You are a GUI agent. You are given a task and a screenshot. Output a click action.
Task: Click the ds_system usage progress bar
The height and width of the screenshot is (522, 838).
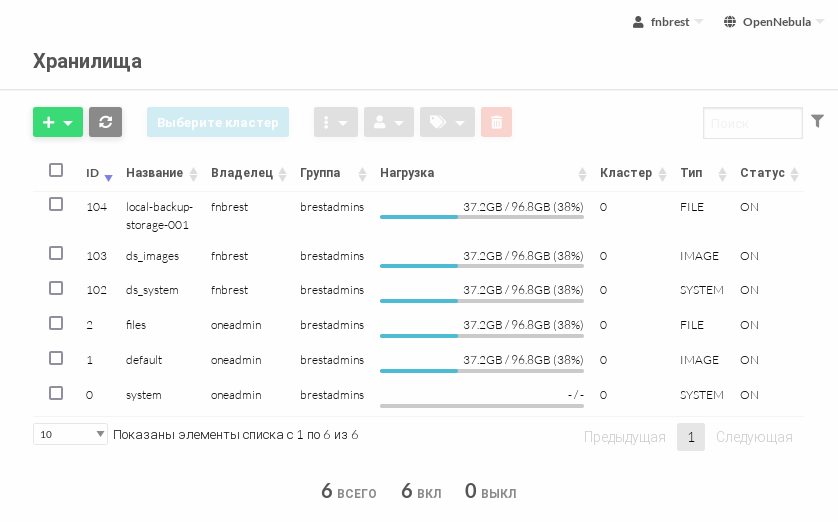[481, 300]
